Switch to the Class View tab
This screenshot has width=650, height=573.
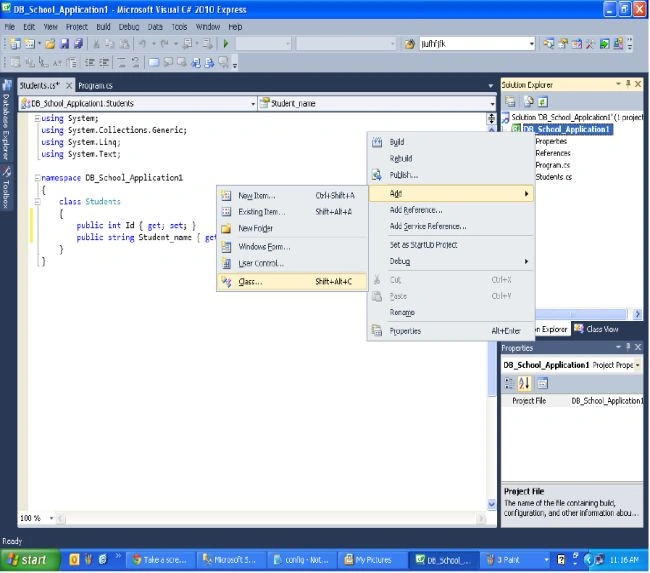597,329
